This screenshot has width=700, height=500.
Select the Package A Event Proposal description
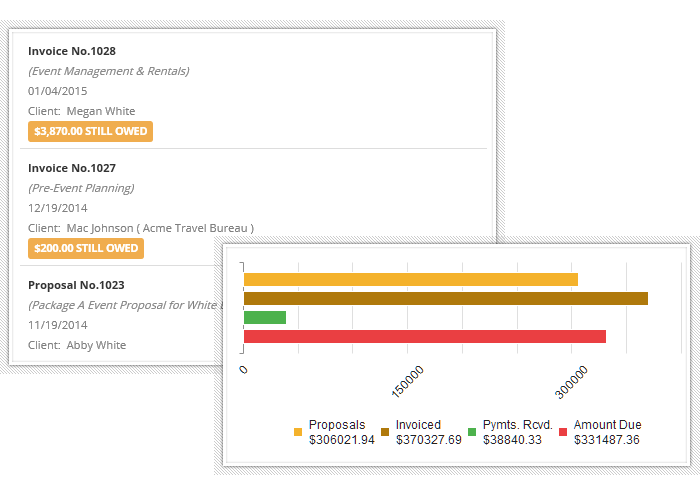point(125,305)
